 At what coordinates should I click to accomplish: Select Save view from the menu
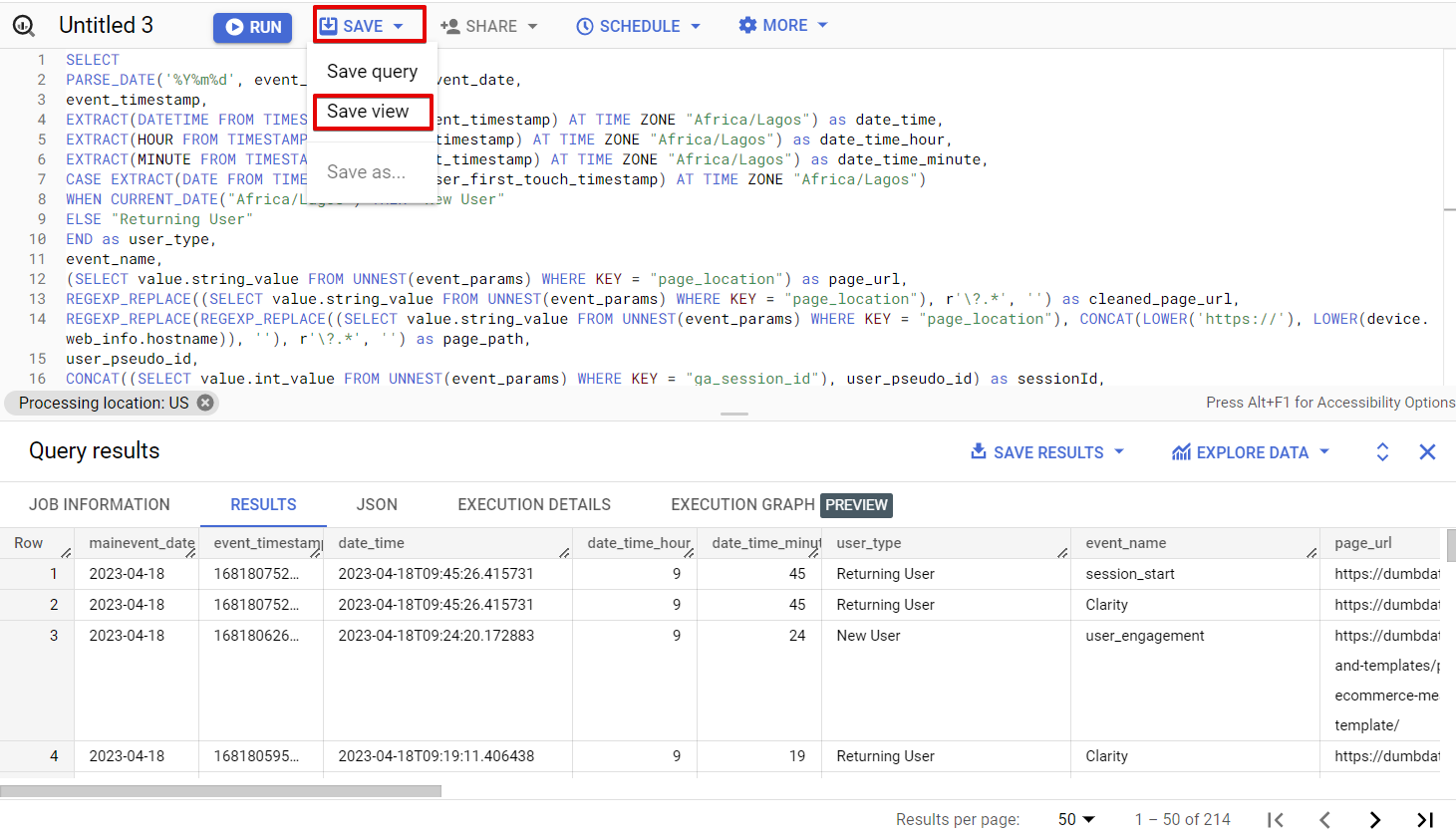372,113
